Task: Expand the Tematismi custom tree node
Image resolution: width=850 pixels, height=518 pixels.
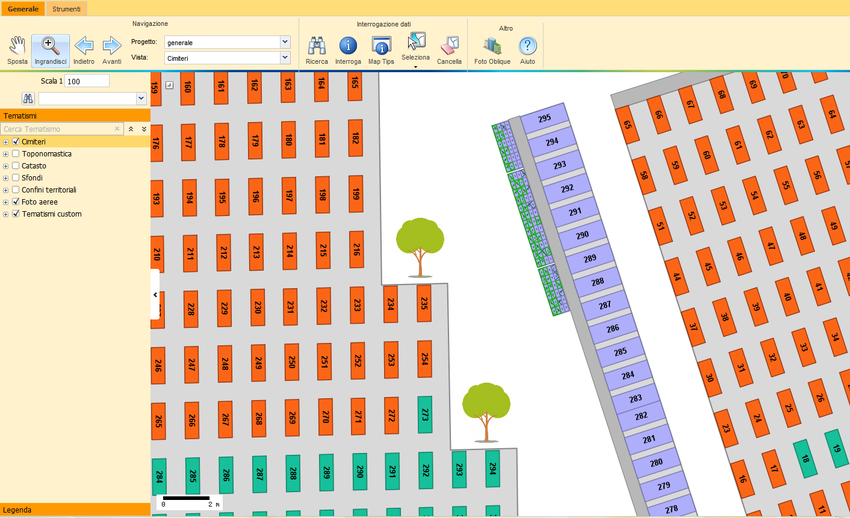Action: [5, 214]
